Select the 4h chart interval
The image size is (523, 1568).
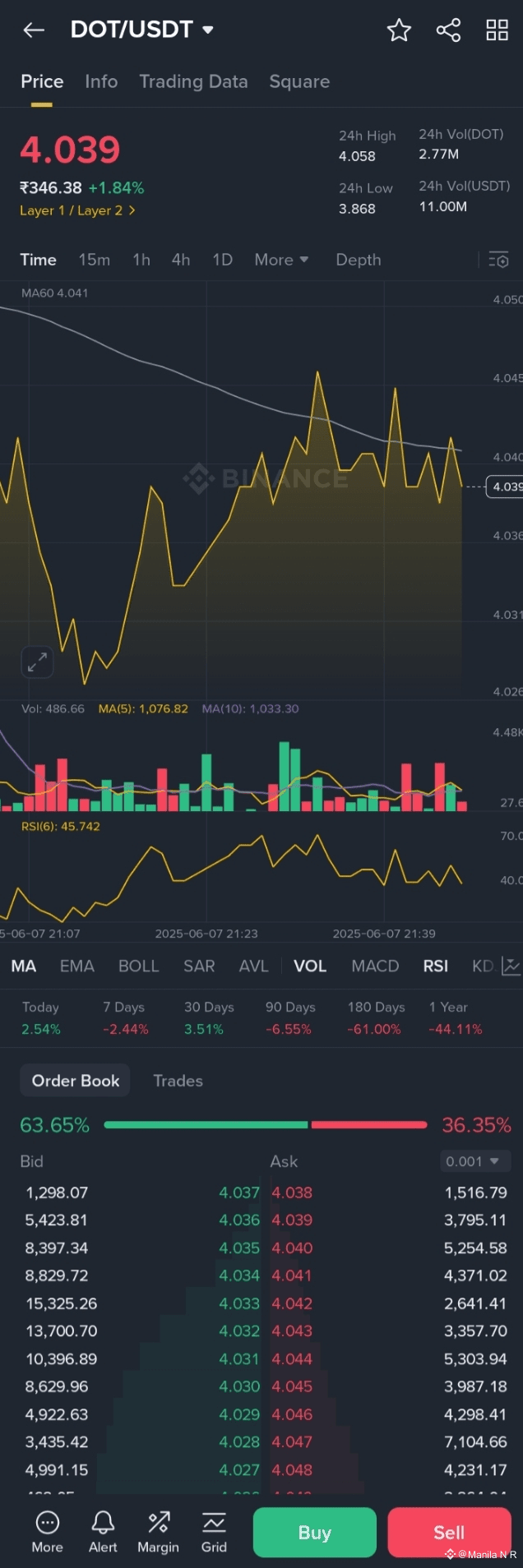pyautogui.click(x=181, y=260)
